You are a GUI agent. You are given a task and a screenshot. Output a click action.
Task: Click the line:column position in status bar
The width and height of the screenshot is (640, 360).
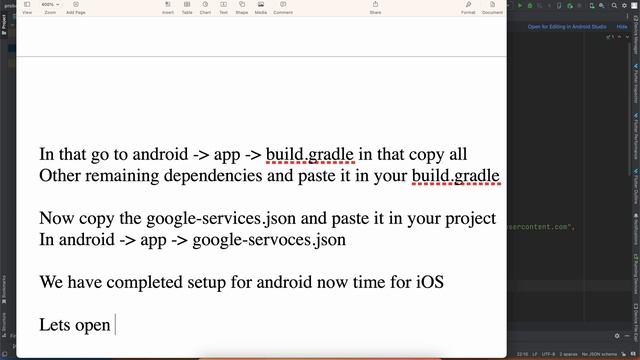pyautogui.click(x=522, y=354)
